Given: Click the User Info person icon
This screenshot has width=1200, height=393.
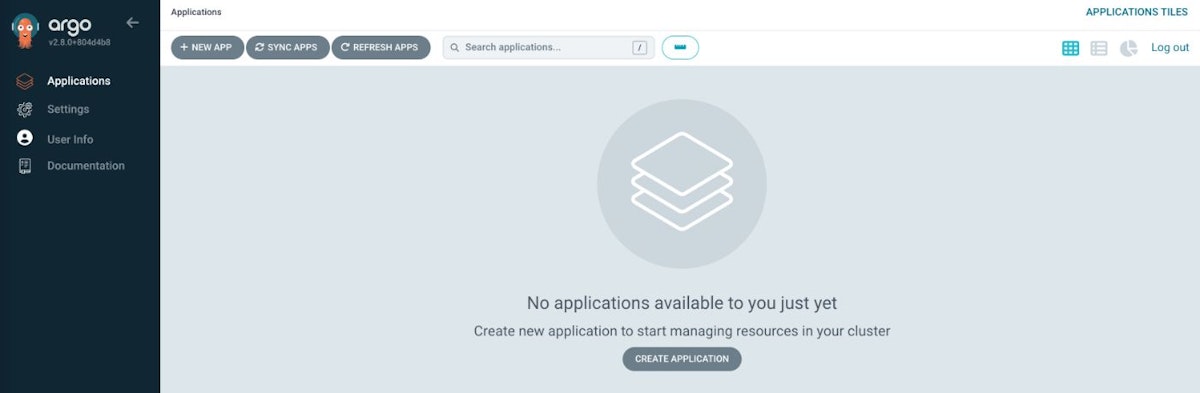Looking at the screenshot, I should click(25, 139).
